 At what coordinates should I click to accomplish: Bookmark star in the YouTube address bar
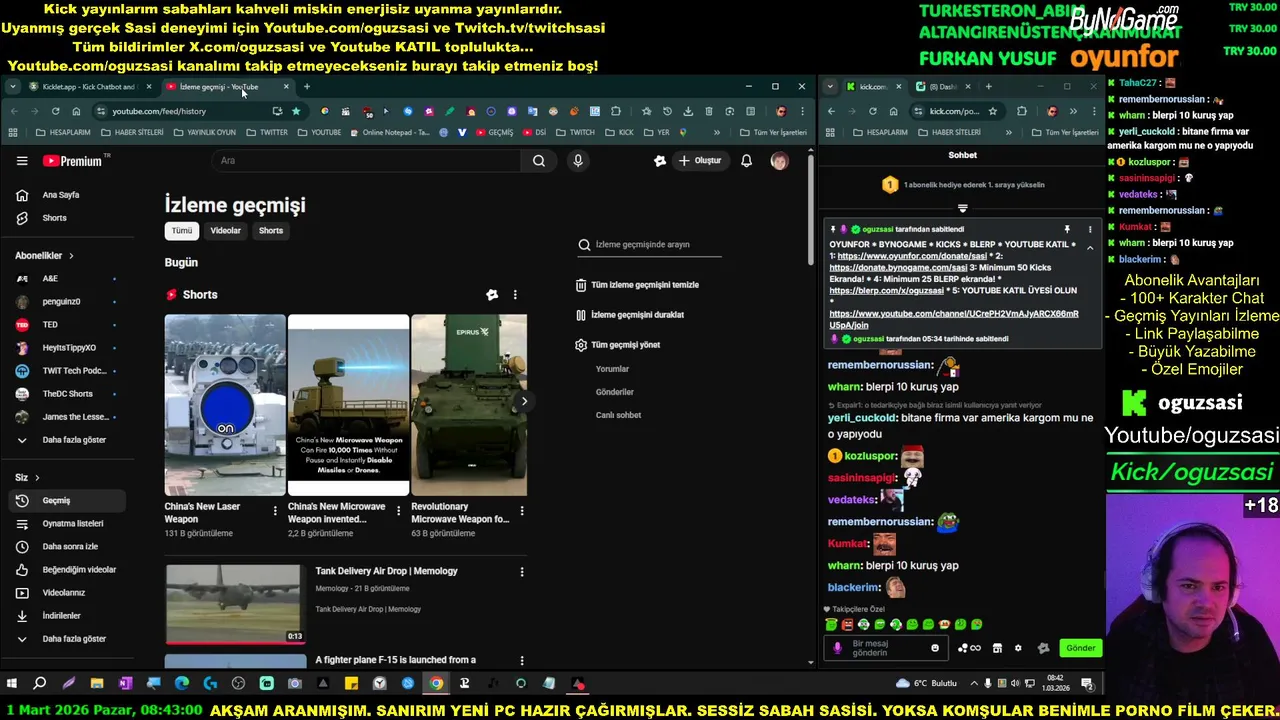tap(296, 111)
